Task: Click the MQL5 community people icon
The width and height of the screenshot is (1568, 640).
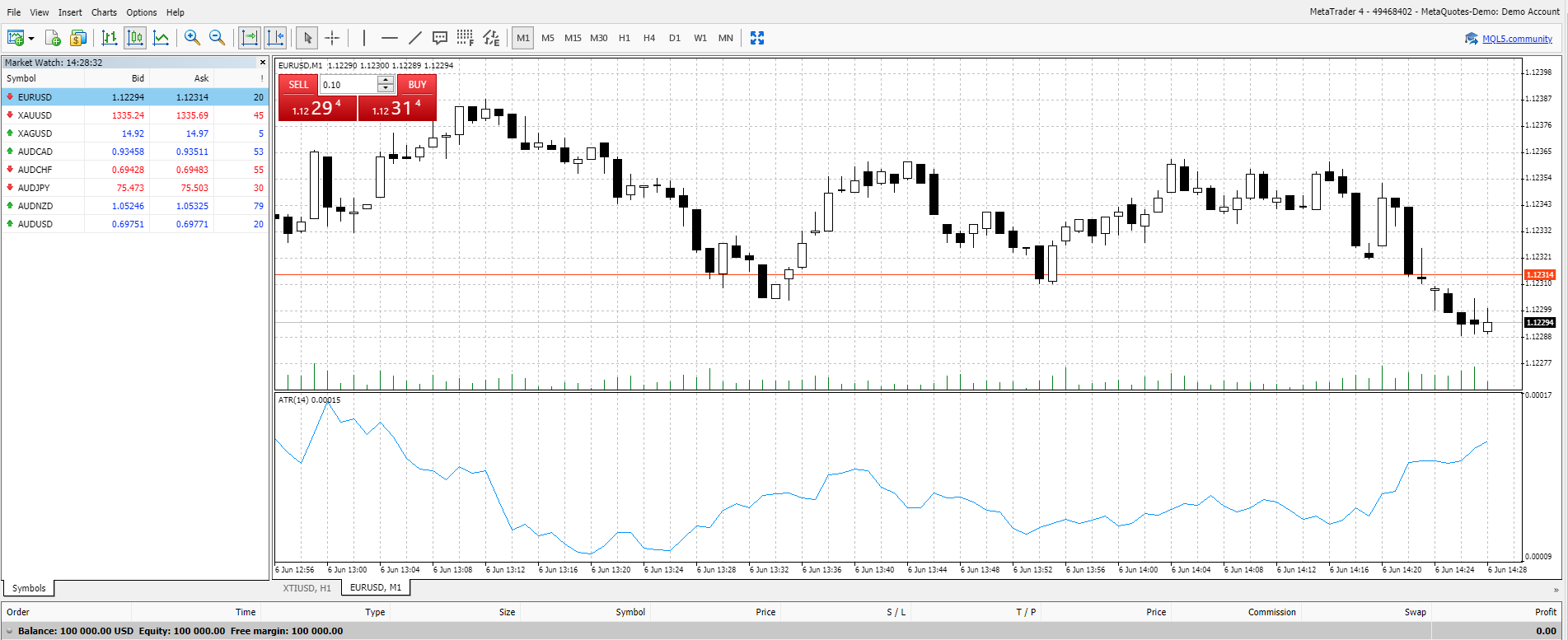Action: 1471,39
